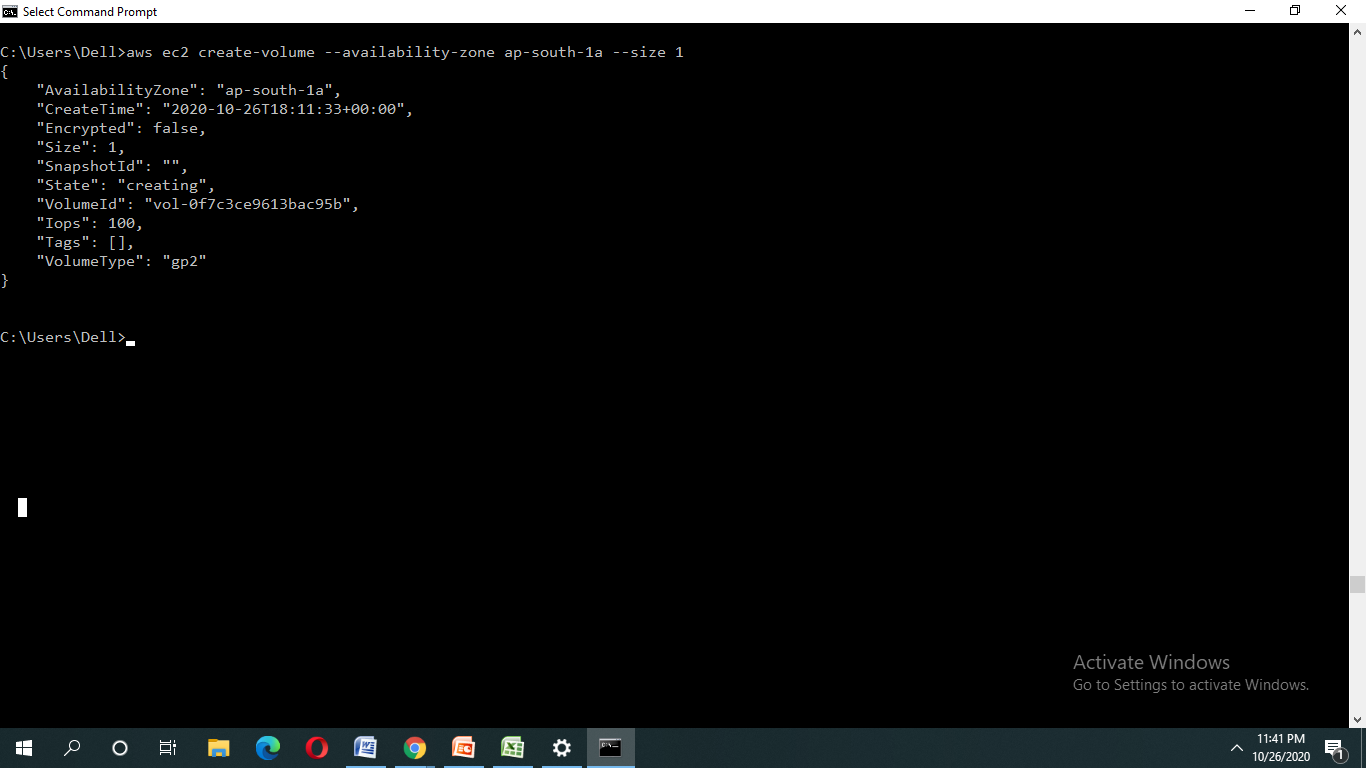The height and width of the screenshot is (768, 1366).
Task: Open Settings gear in taskbar
Action: point(561,748)
